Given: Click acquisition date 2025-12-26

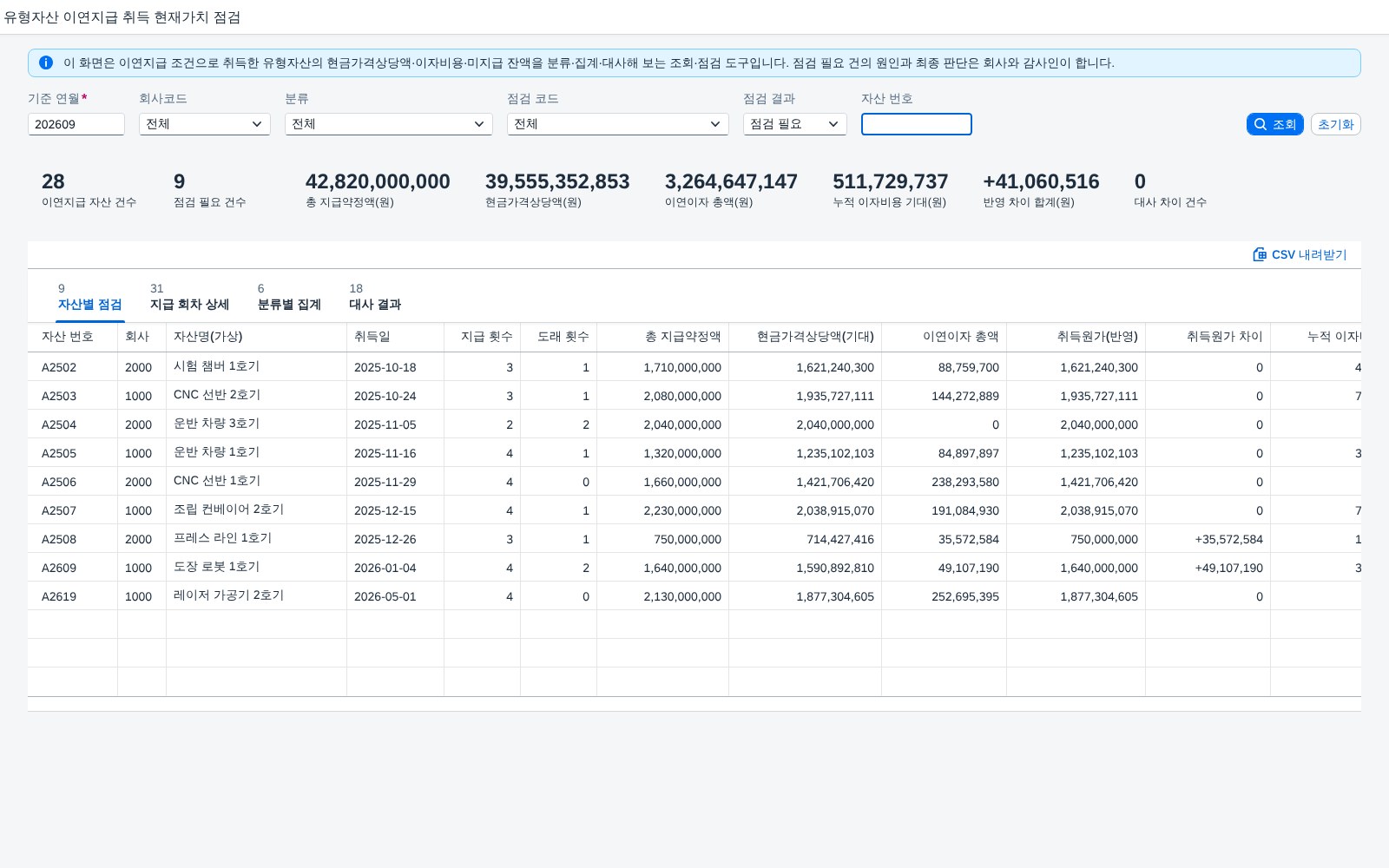Looking at the screenshot, I should coord(385,539).
